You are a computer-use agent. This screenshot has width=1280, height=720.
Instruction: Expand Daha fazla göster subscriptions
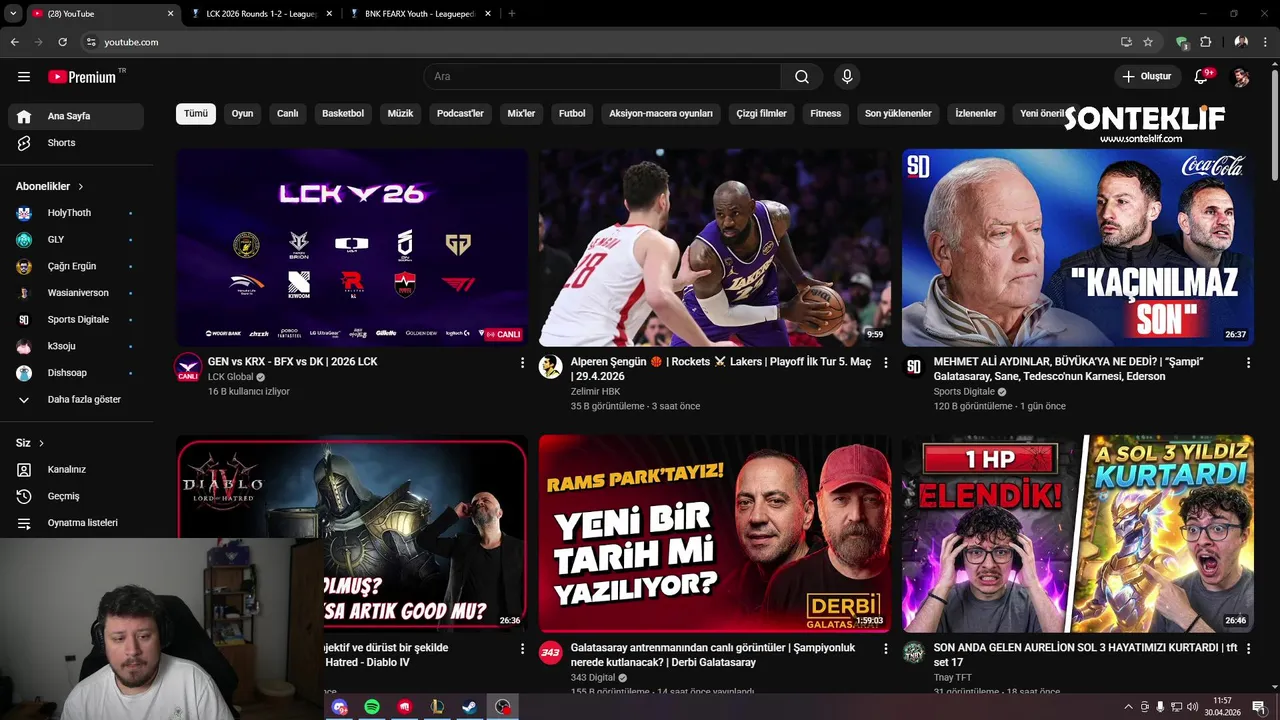pyautogui.click(x=76, y=399)
